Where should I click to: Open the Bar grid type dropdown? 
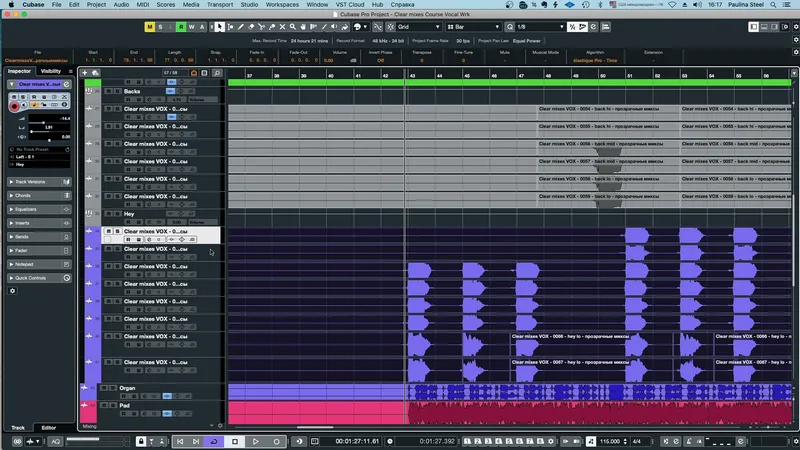473,27
